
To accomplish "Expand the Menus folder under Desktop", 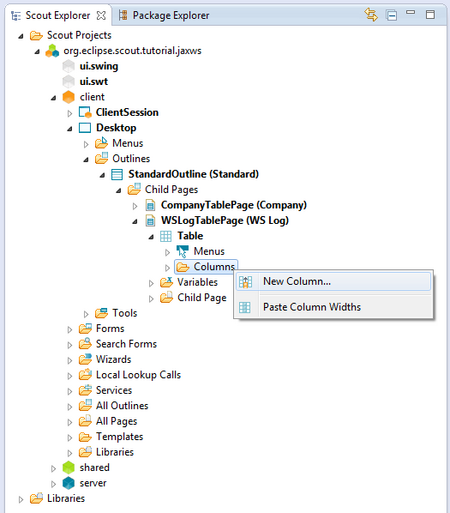I will point(86,144).
